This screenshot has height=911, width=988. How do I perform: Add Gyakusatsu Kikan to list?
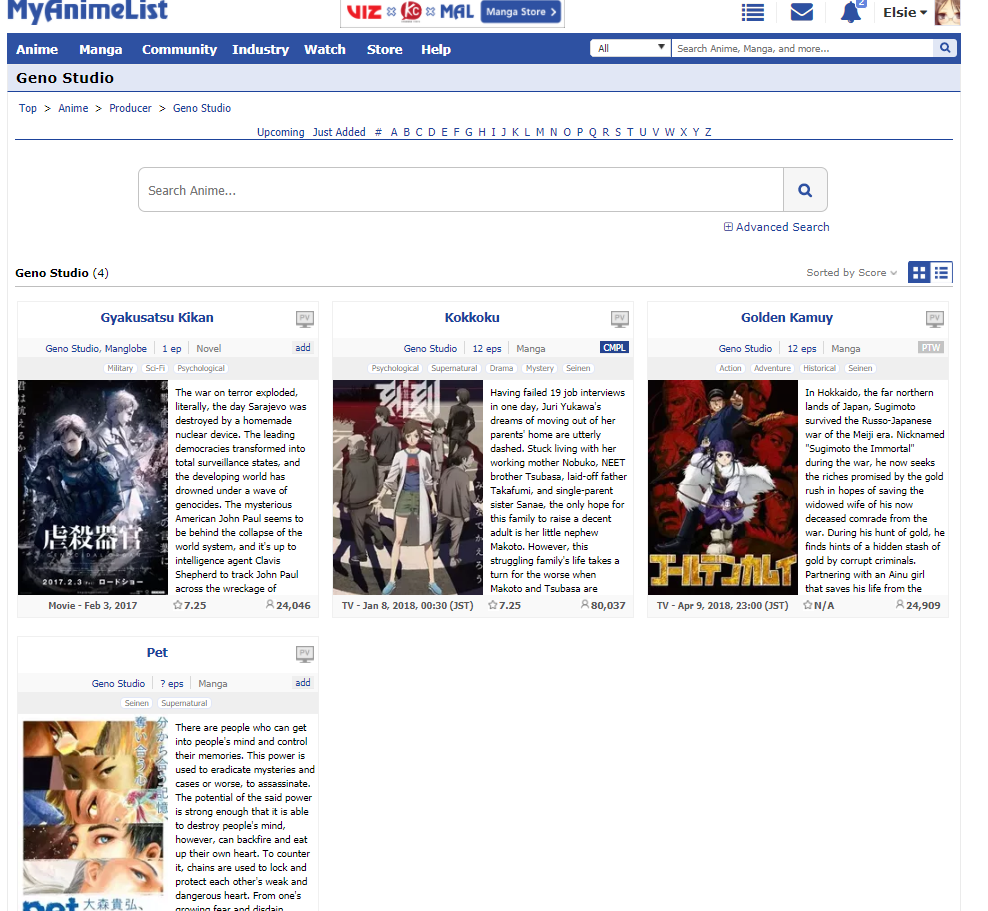303,348
